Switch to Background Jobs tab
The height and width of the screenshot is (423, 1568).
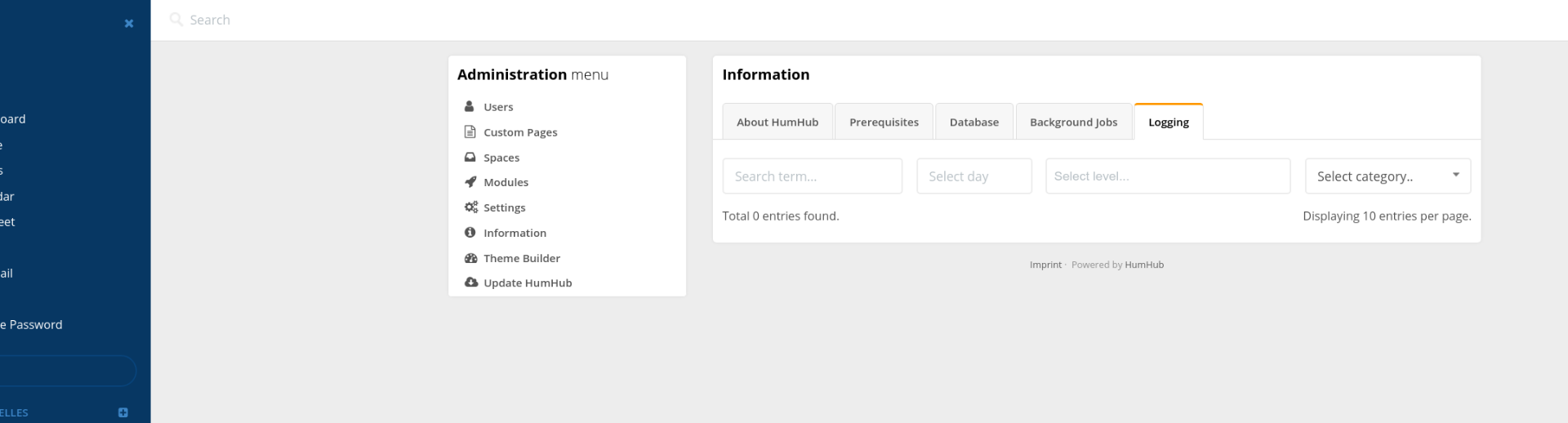pyautogui.click(x=1074, y=122)
